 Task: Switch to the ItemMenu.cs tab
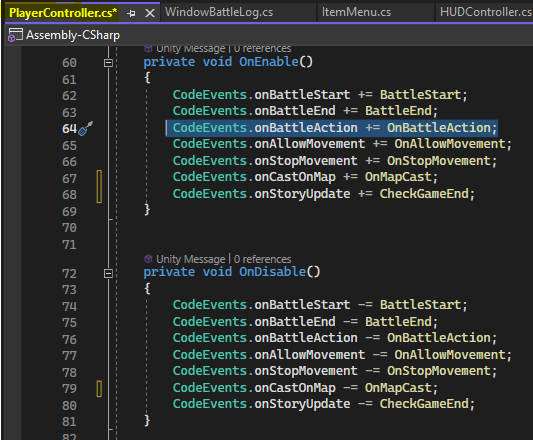[356, 12]
